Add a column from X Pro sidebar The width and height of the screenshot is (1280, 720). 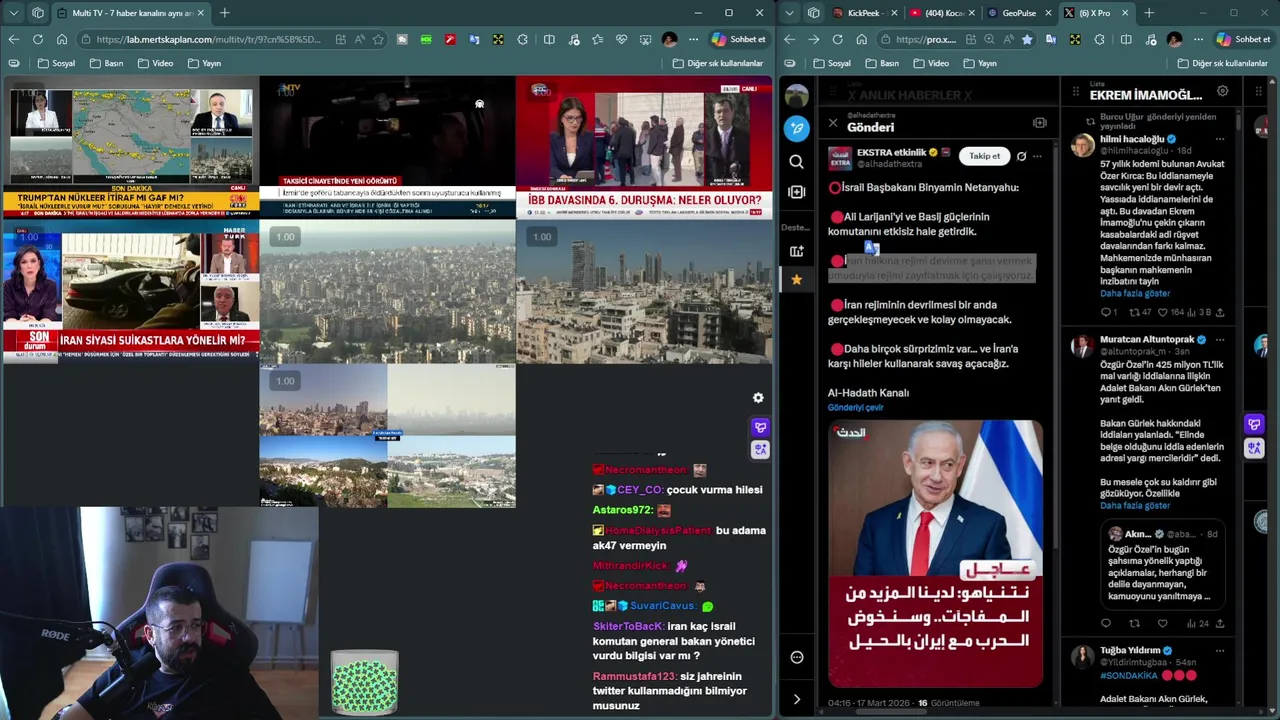point(796,192)
